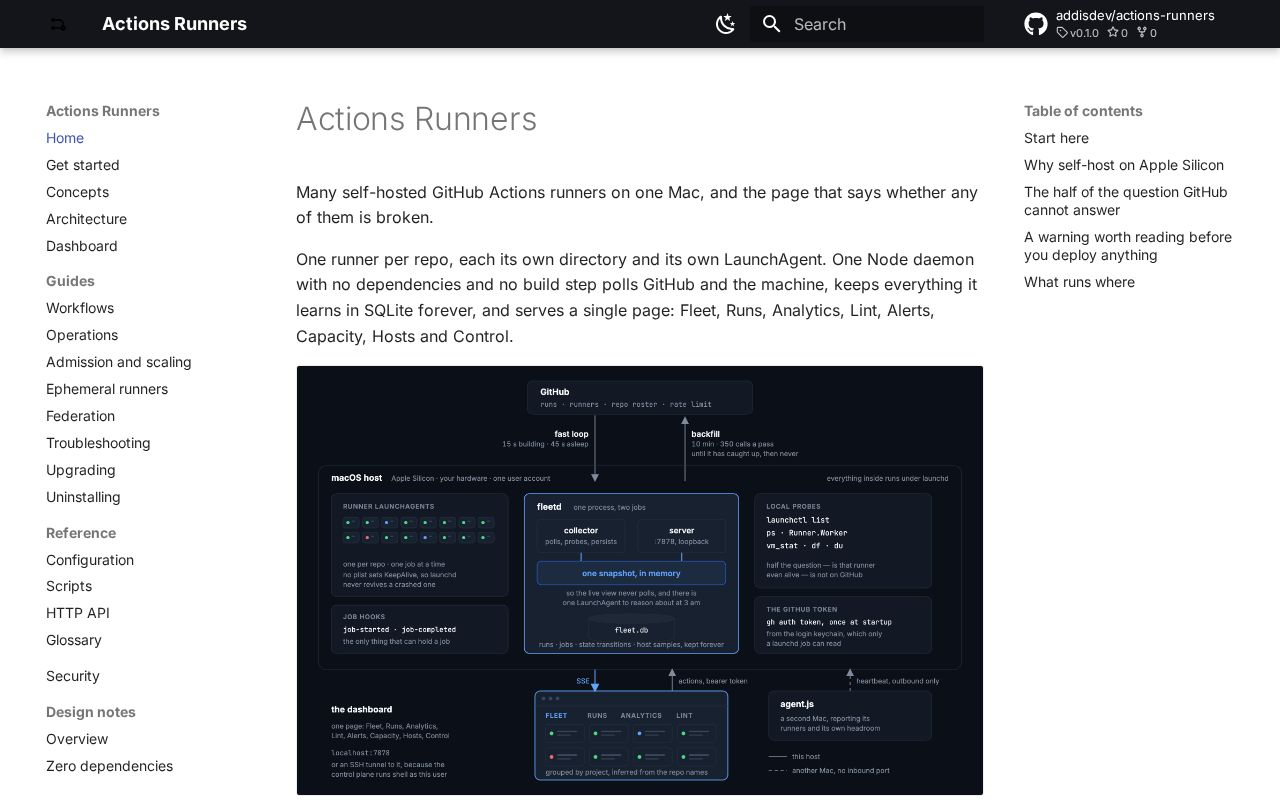The height and width of the screenshot is (800, 1280).
Task: Click the architecture diagram image
Action: (640, 580)
